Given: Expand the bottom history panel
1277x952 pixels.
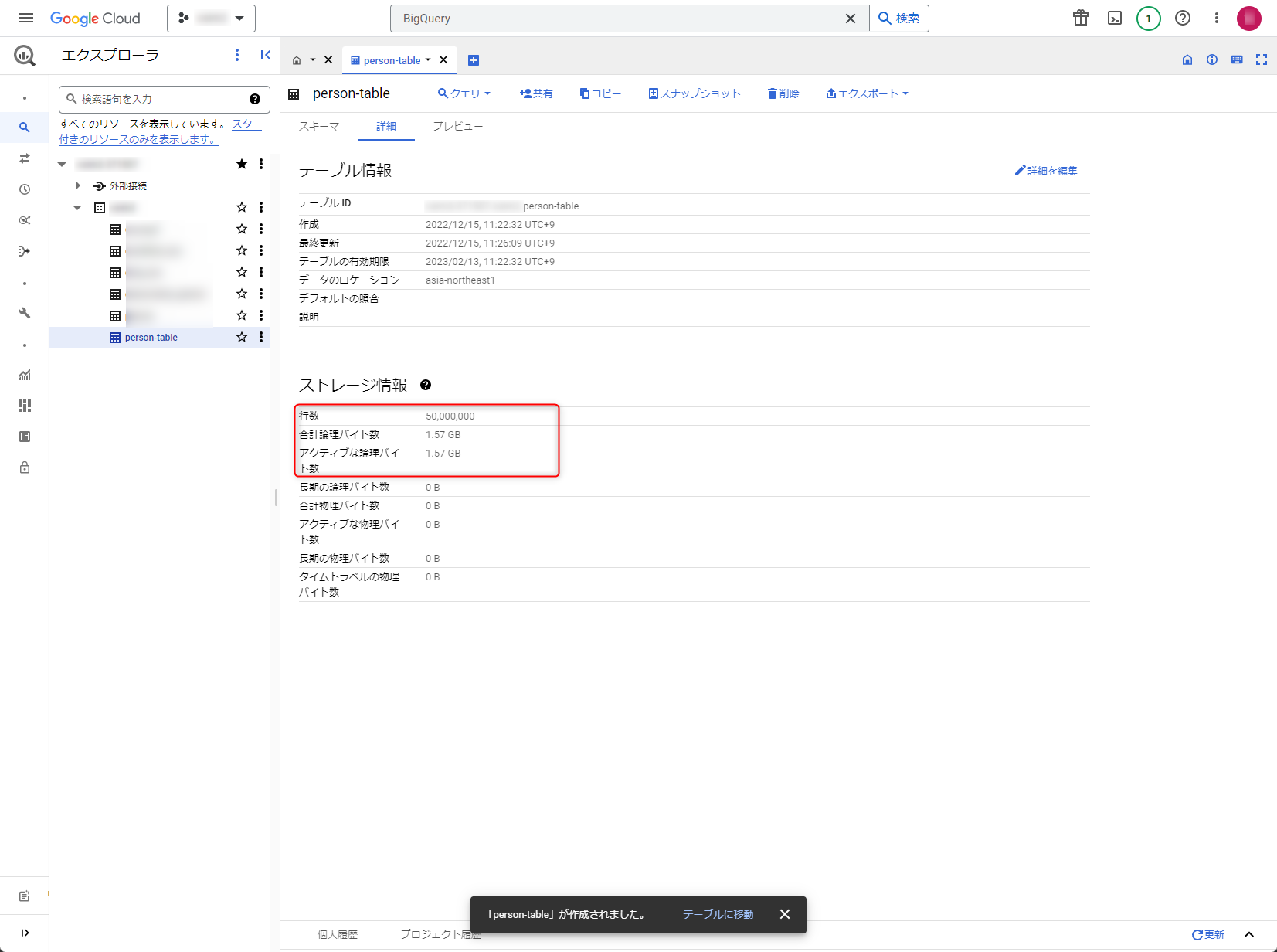Looking at the screenshot, I should 1249,934.
